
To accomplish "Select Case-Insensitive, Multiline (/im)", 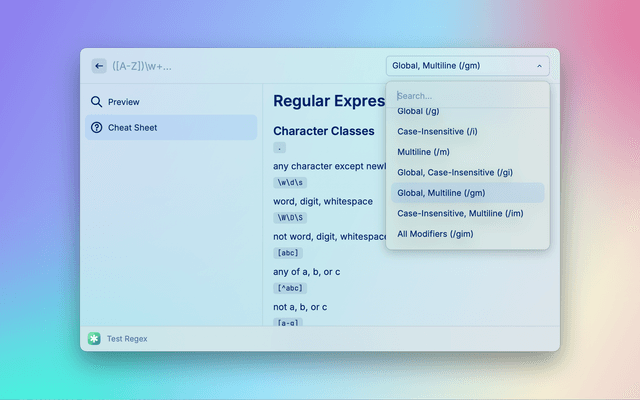I will 460,213.
